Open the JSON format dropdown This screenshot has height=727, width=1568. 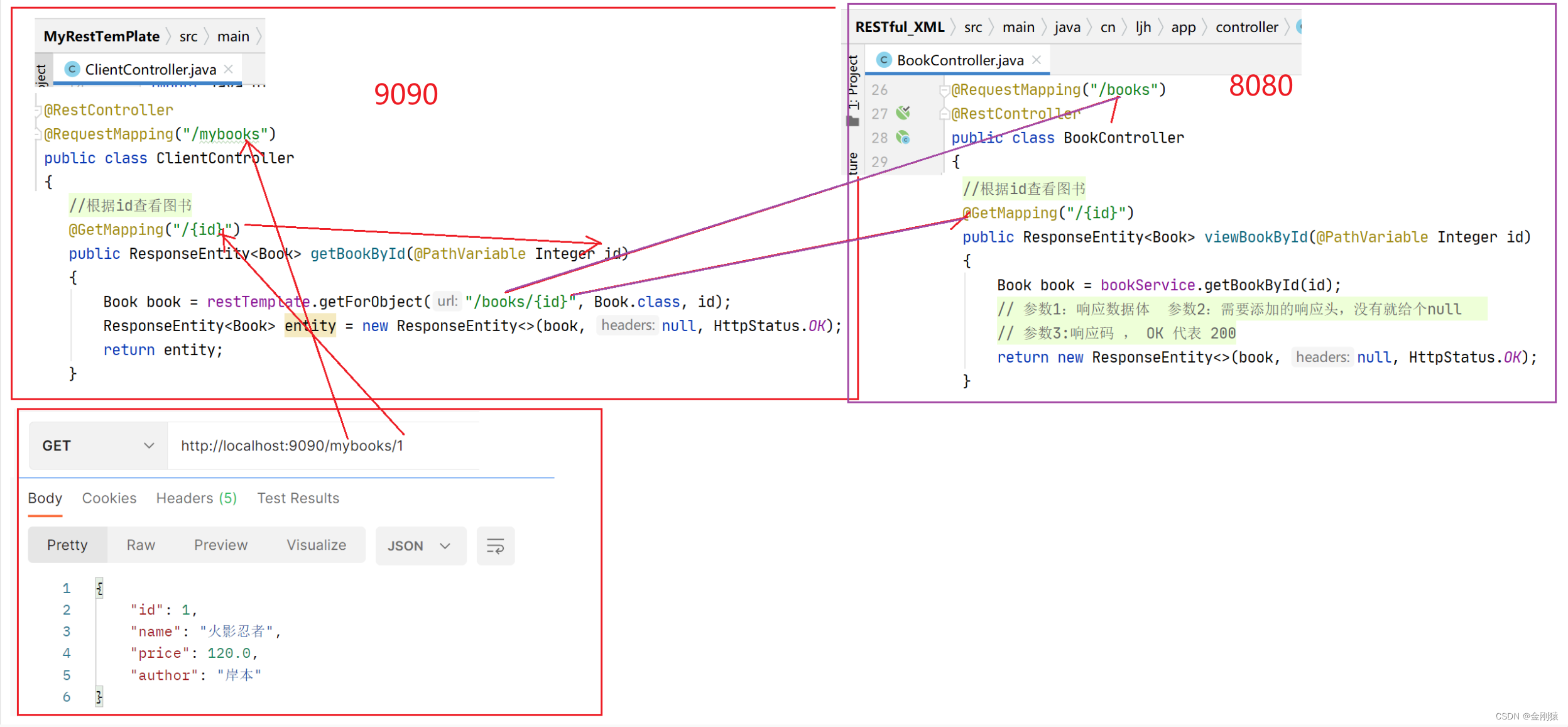[x=421, y=545]
